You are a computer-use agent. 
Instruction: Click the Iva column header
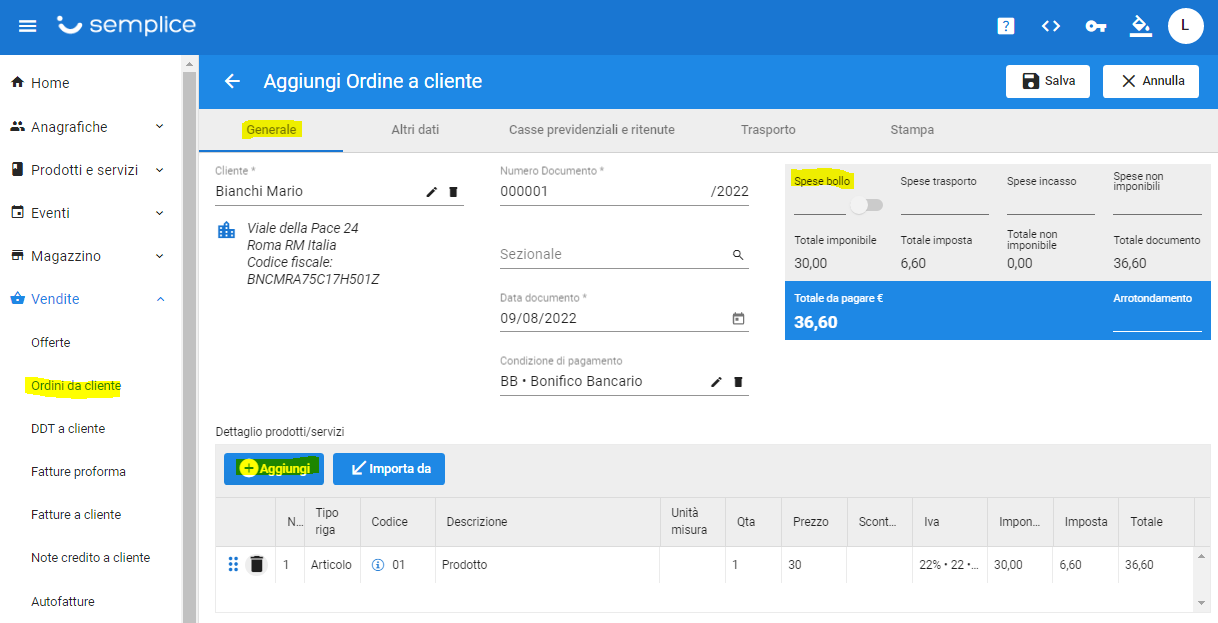pyautogui.click(x=948, y=522)
